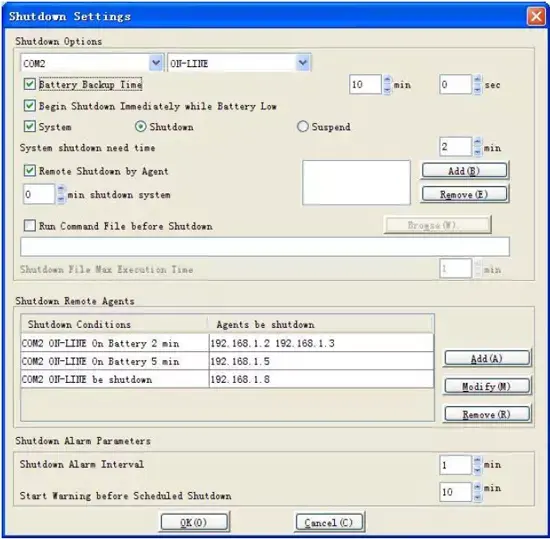Select the Shutdown radio option
550x539 pixels.
141,127
